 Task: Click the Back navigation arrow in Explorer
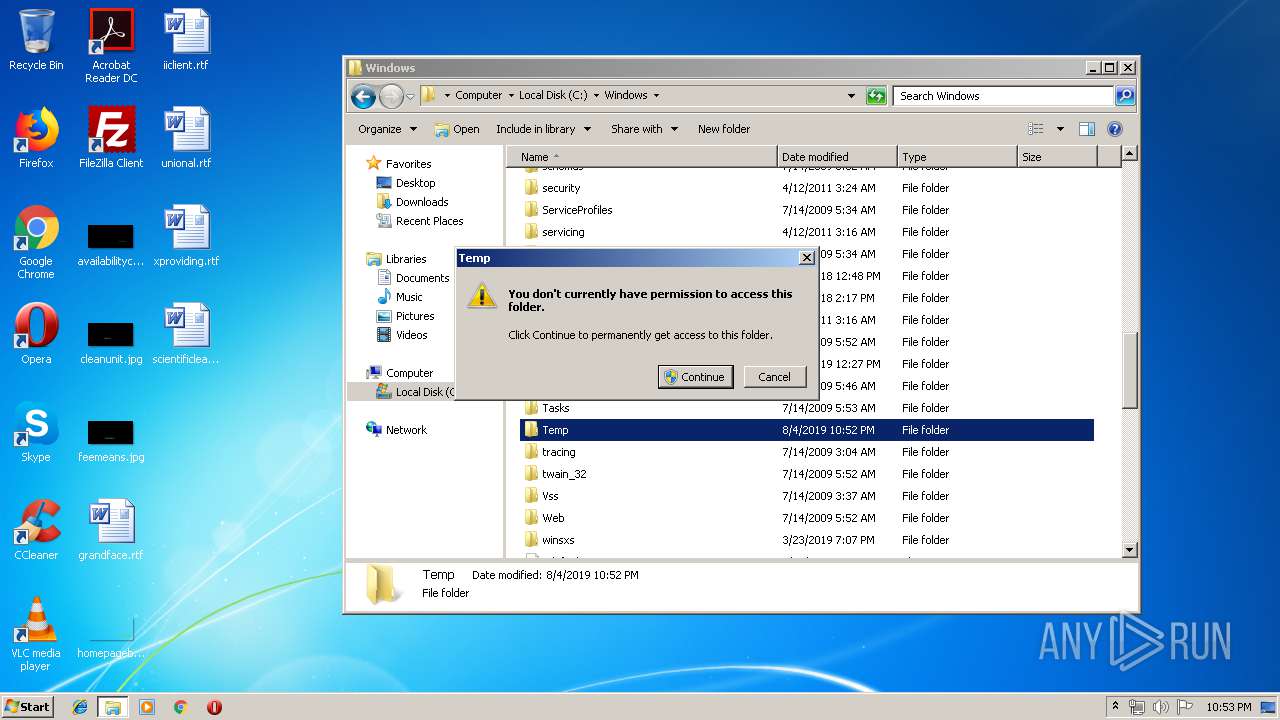click(x=363, y=96)
